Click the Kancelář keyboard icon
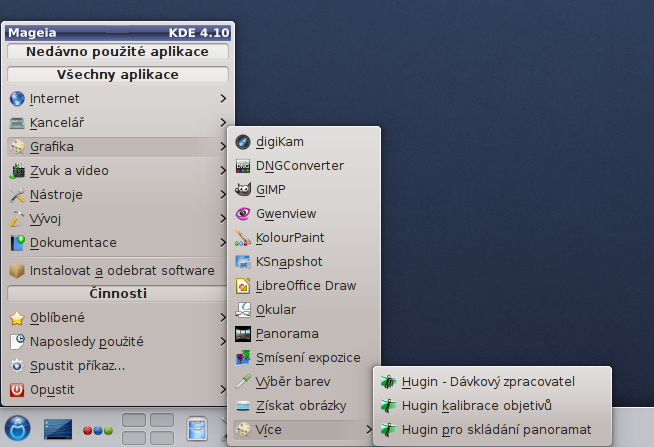The height and width of the screenshot is (447, 654). coord(17,123)
